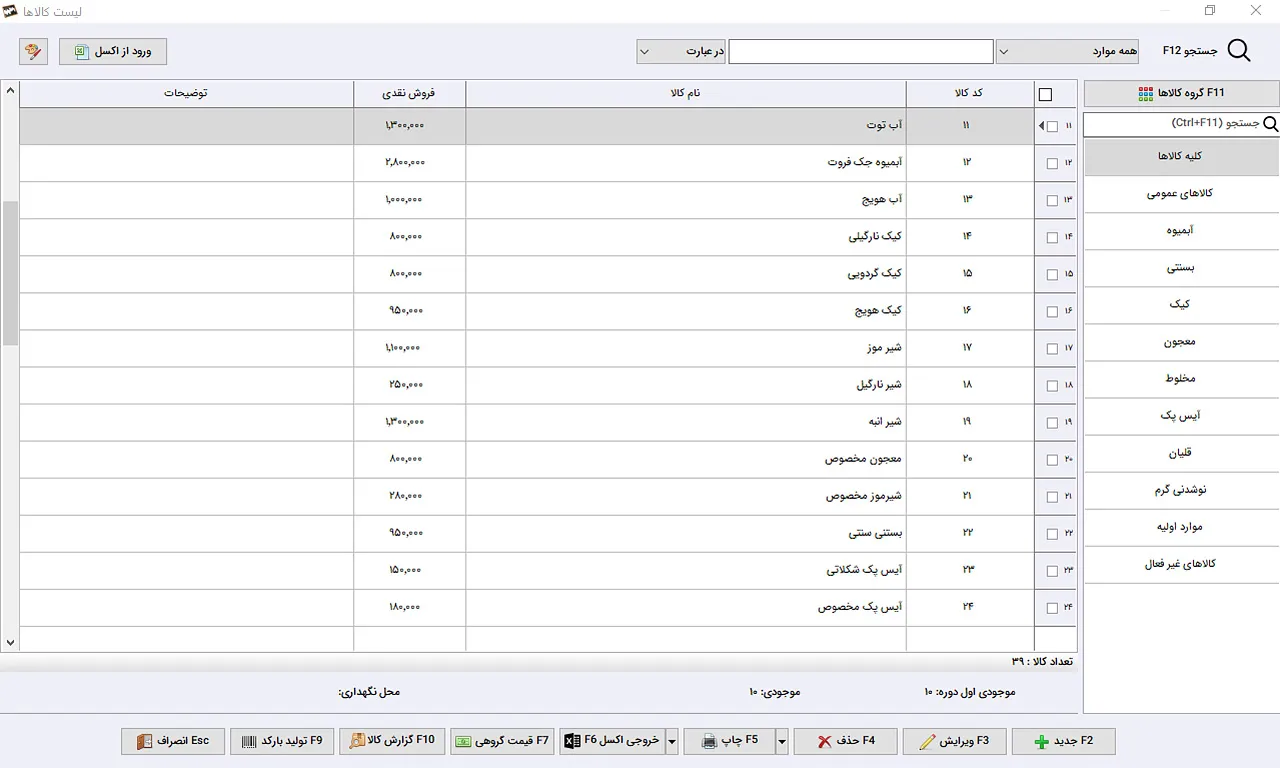Screen dimensions: 1280x768
Task: Sort by the فروش نقدی column header
Action: (409, 94)
